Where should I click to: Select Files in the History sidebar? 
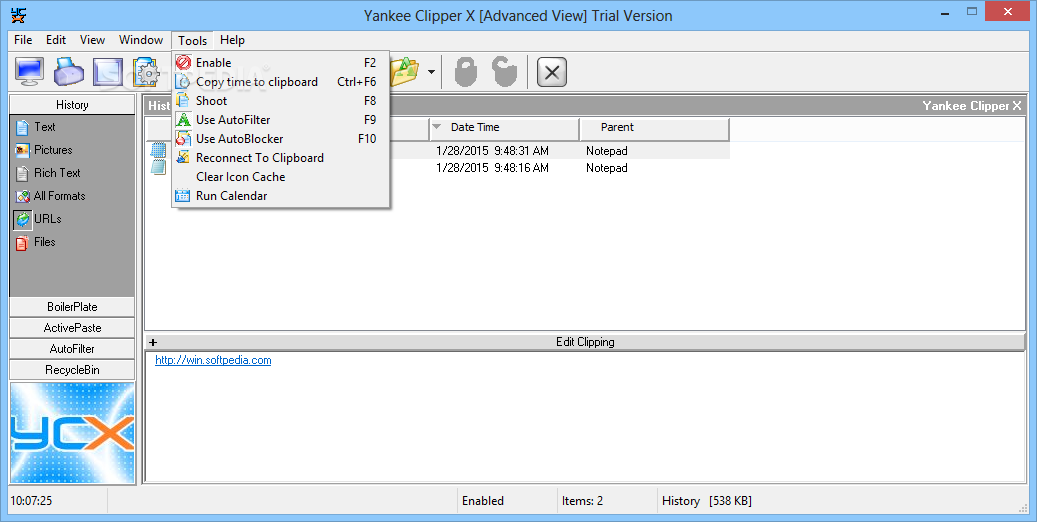coord(36,242)
